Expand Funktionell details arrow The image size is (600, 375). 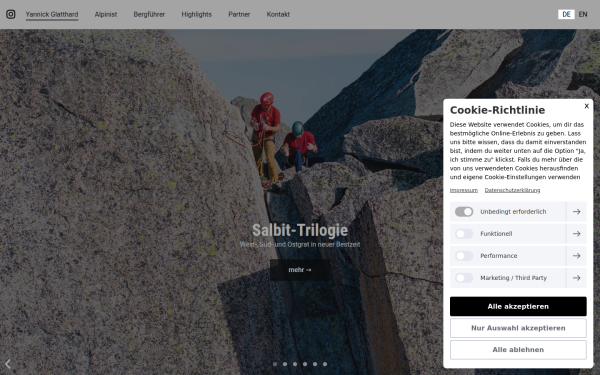coord(576,234)
